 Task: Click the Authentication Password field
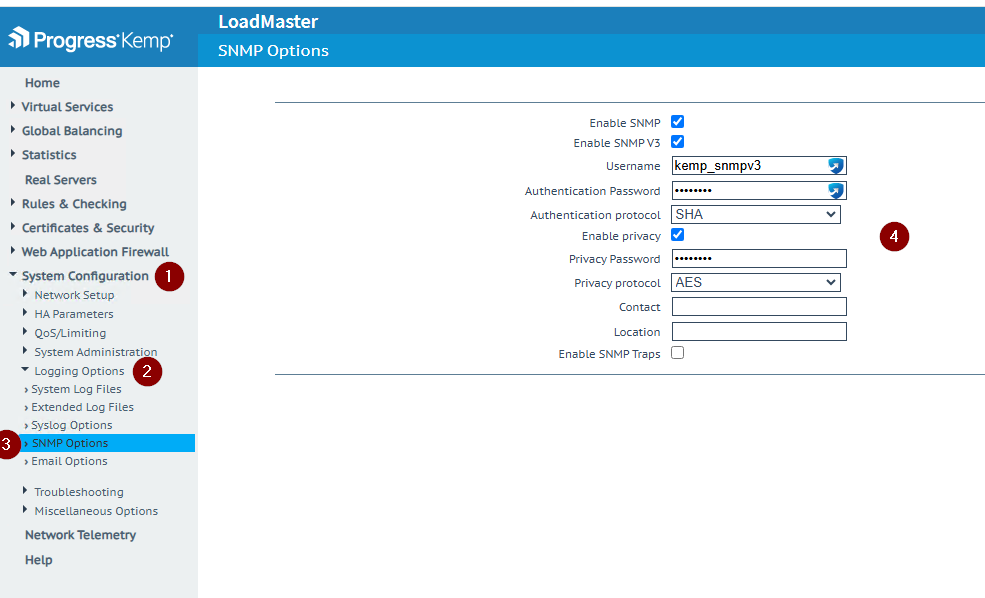(x=759, y=190)
